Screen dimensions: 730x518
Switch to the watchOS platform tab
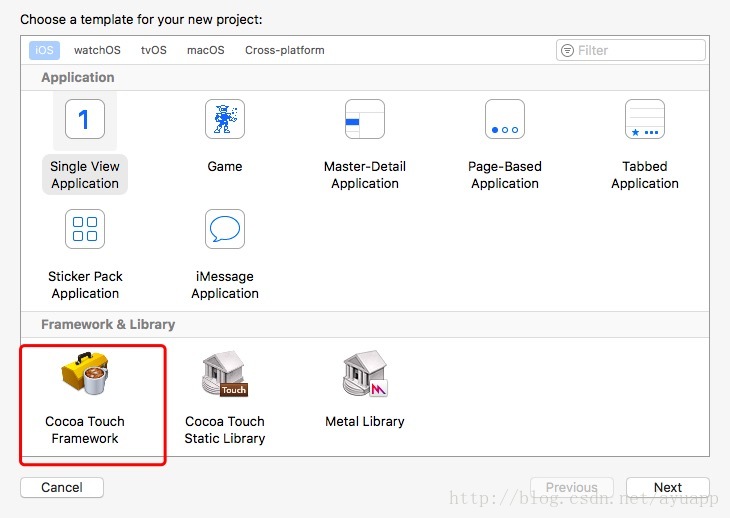[x=97, y=50]
